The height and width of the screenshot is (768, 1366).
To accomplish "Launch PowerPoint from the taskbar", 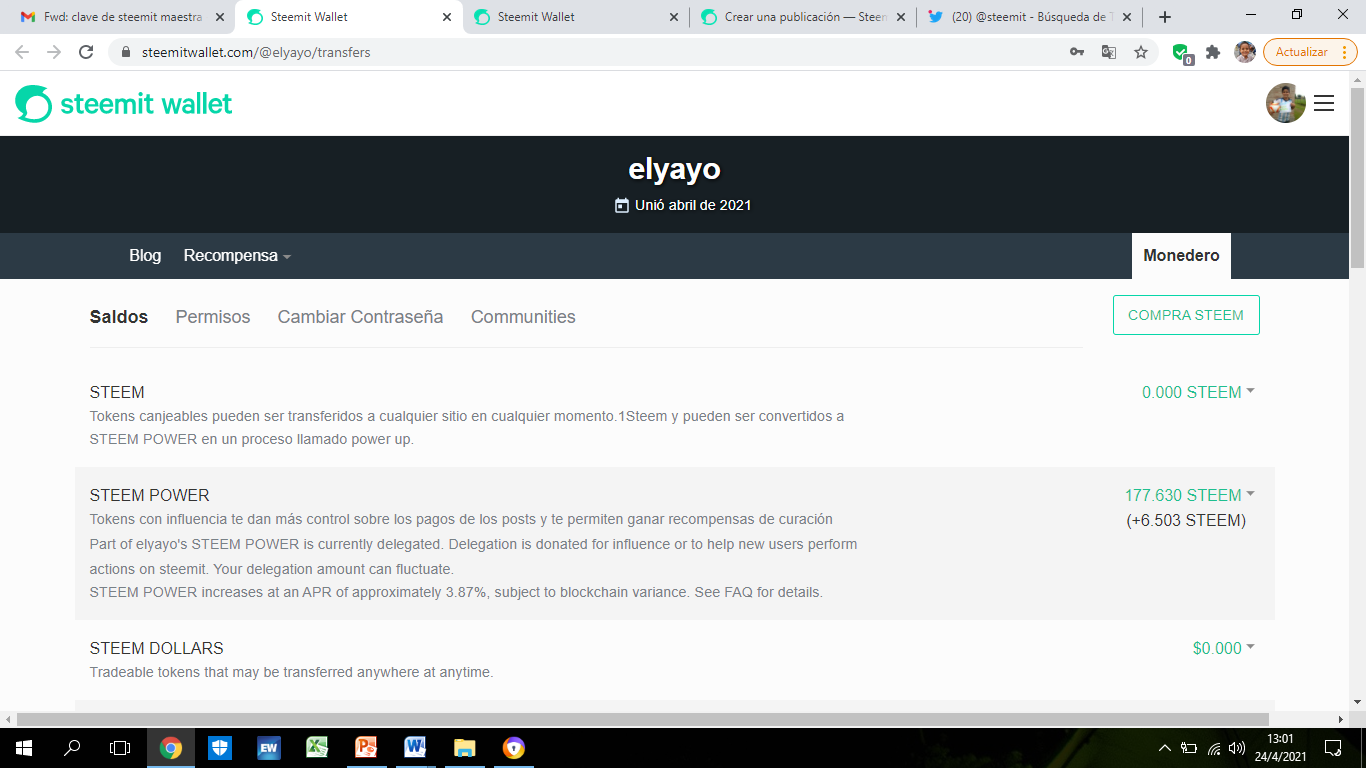I will click(x=366, y=748).
